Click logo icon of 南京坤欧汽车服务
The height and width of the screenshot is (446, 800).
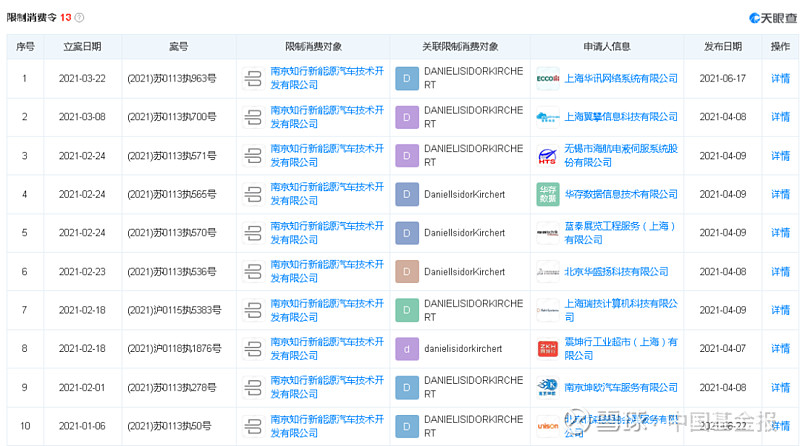pyautogui.click(x=548, y=387)
